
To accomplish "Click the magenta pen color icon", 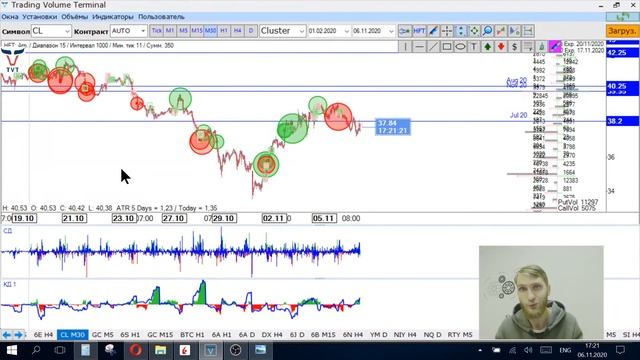I will point(555,47).
